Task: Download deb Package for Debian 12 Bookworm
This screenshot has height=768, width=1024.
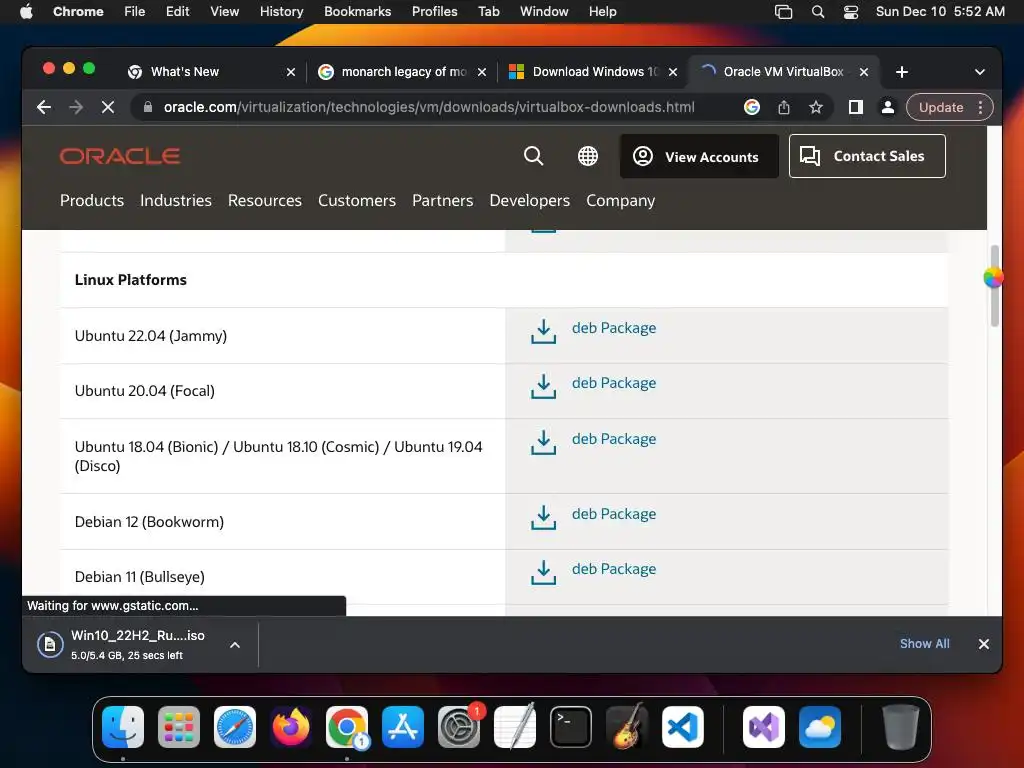Action: 614,514
